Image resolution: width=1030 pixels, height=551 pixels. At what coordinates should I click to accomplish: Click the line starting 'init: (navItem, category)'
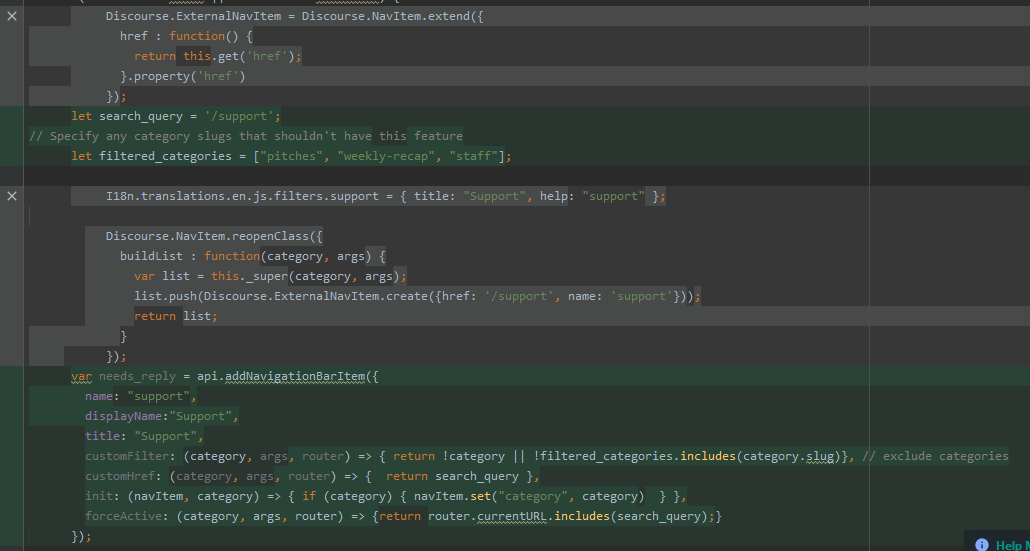click(x=386, y=496)
